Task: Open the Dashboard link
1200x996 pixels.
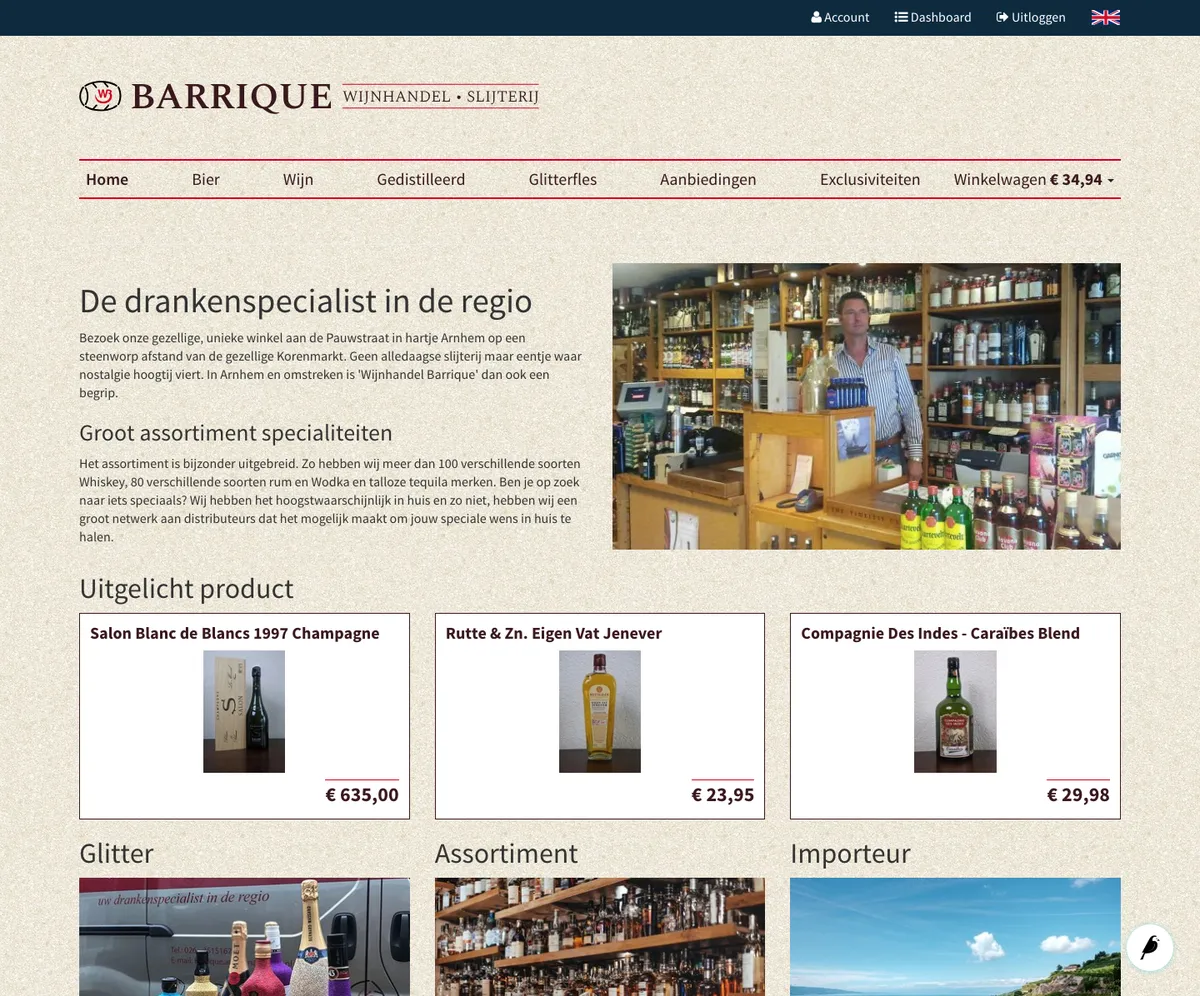Action: [933, 17]
